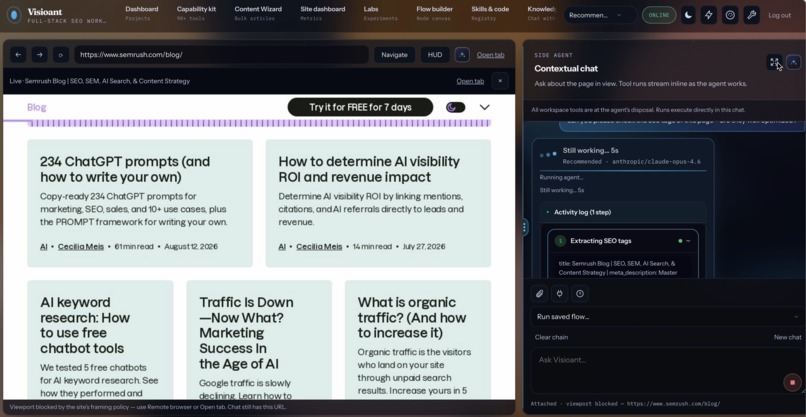Click the Navigate button
The width and height of the screenshot is (806, 417).
394,55
